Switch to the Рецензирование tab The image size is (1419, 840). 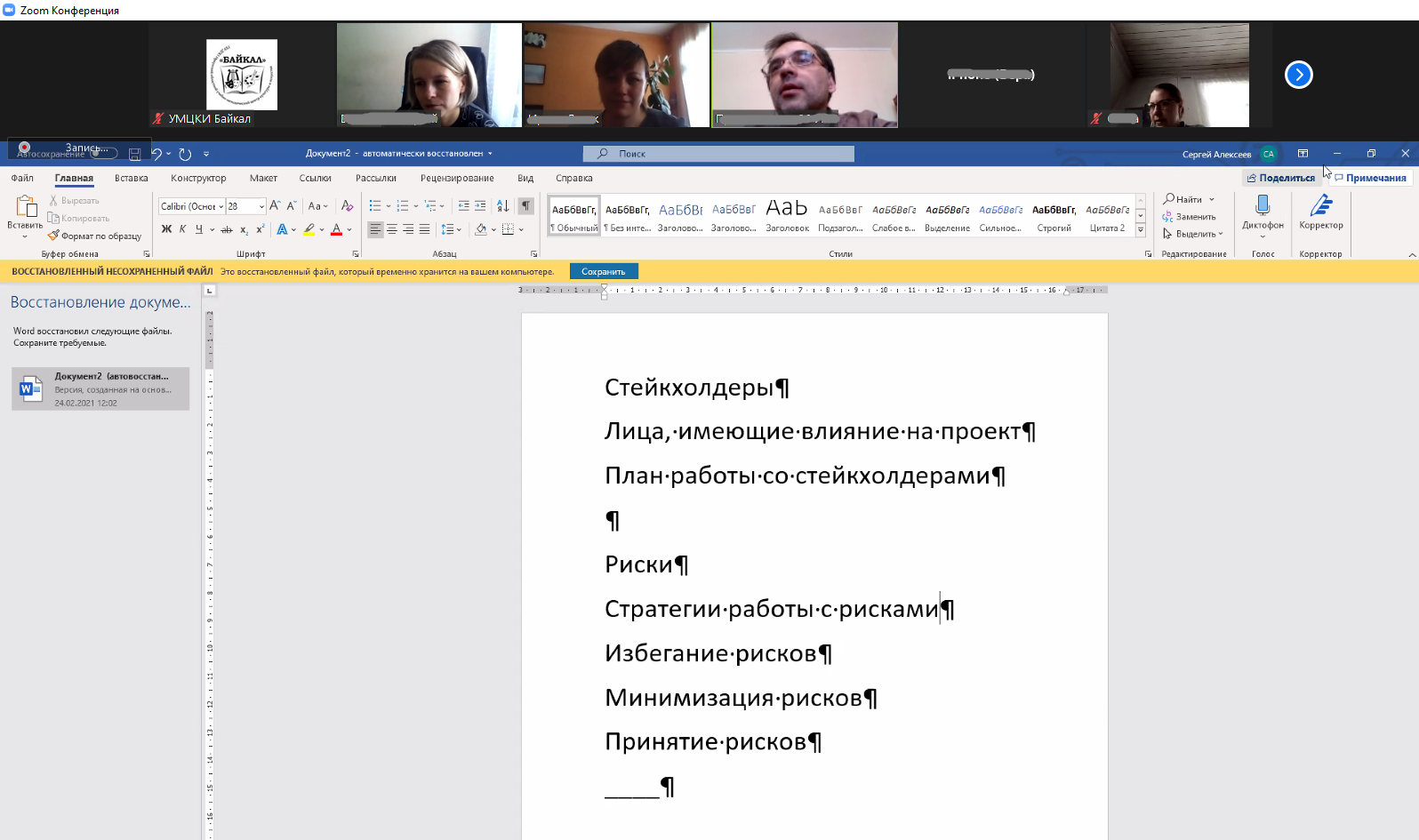tap(457, 178)
